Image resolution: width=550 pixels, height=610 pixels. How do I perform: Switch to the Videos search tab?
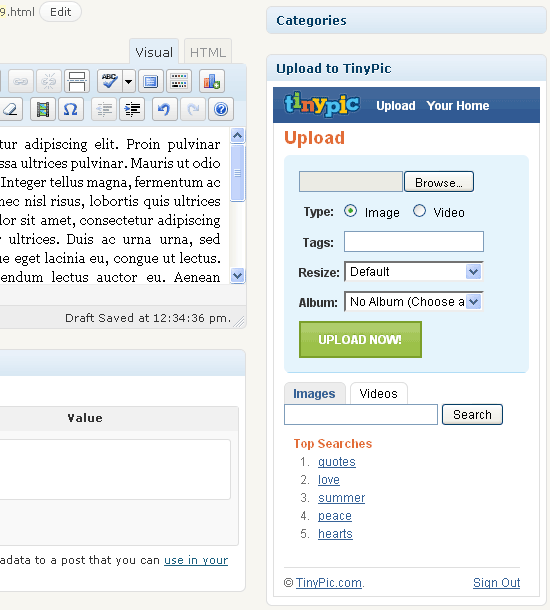point(378,393)
